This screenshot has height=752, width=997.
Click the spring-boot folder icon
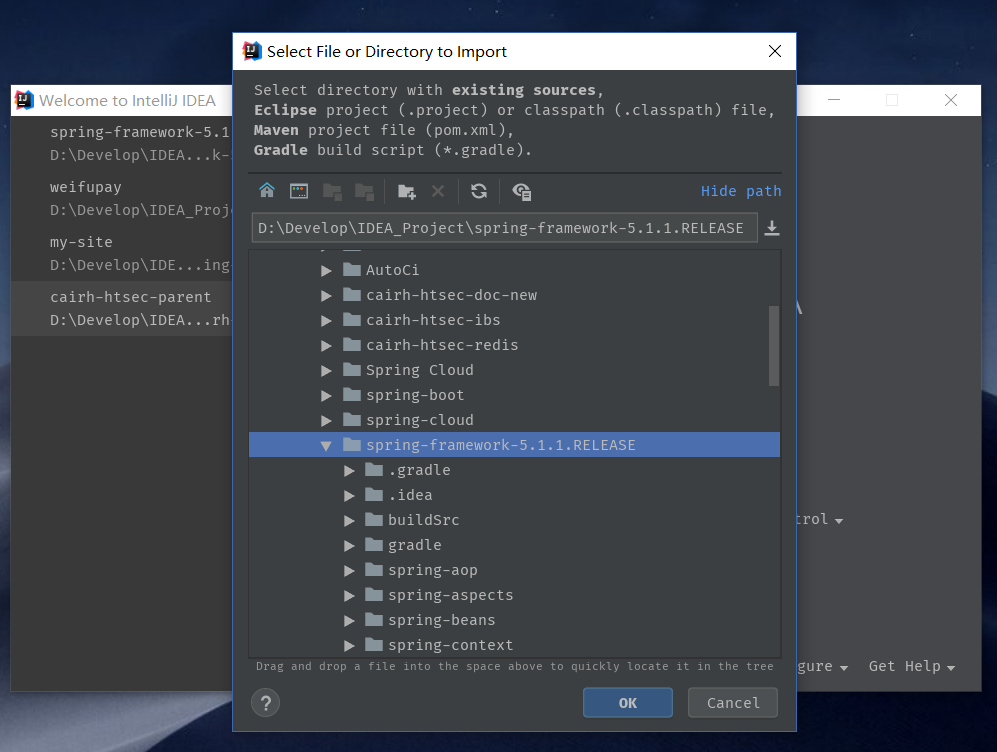coord(352,395)
